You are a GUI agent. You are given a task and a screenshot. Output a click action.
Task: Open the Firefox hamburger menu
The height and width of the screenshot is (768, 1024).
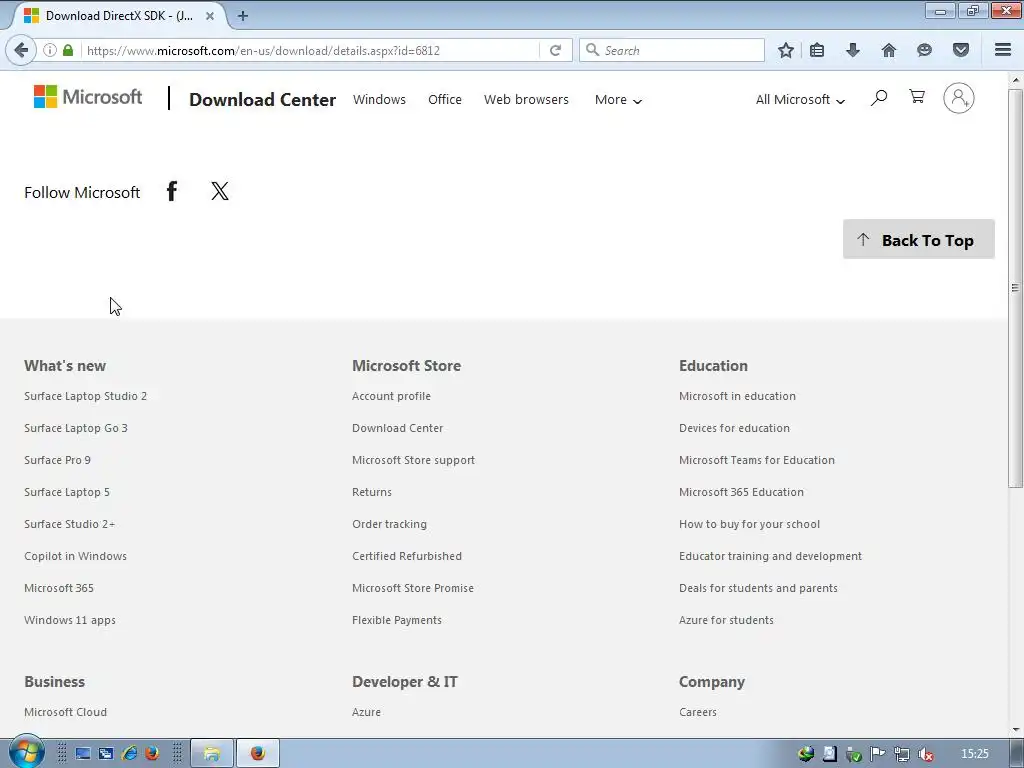click(x=1003, y=50)
